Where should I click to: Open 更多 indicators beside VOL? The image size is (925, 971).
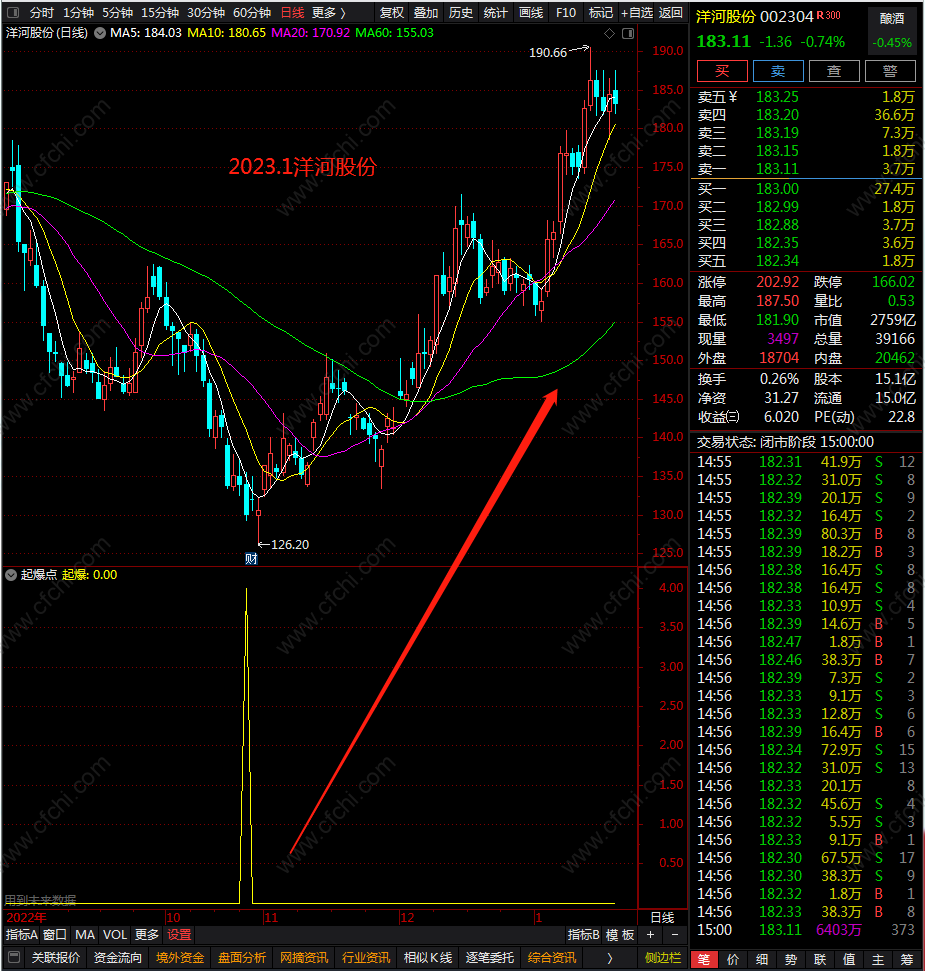pos(147,934)
